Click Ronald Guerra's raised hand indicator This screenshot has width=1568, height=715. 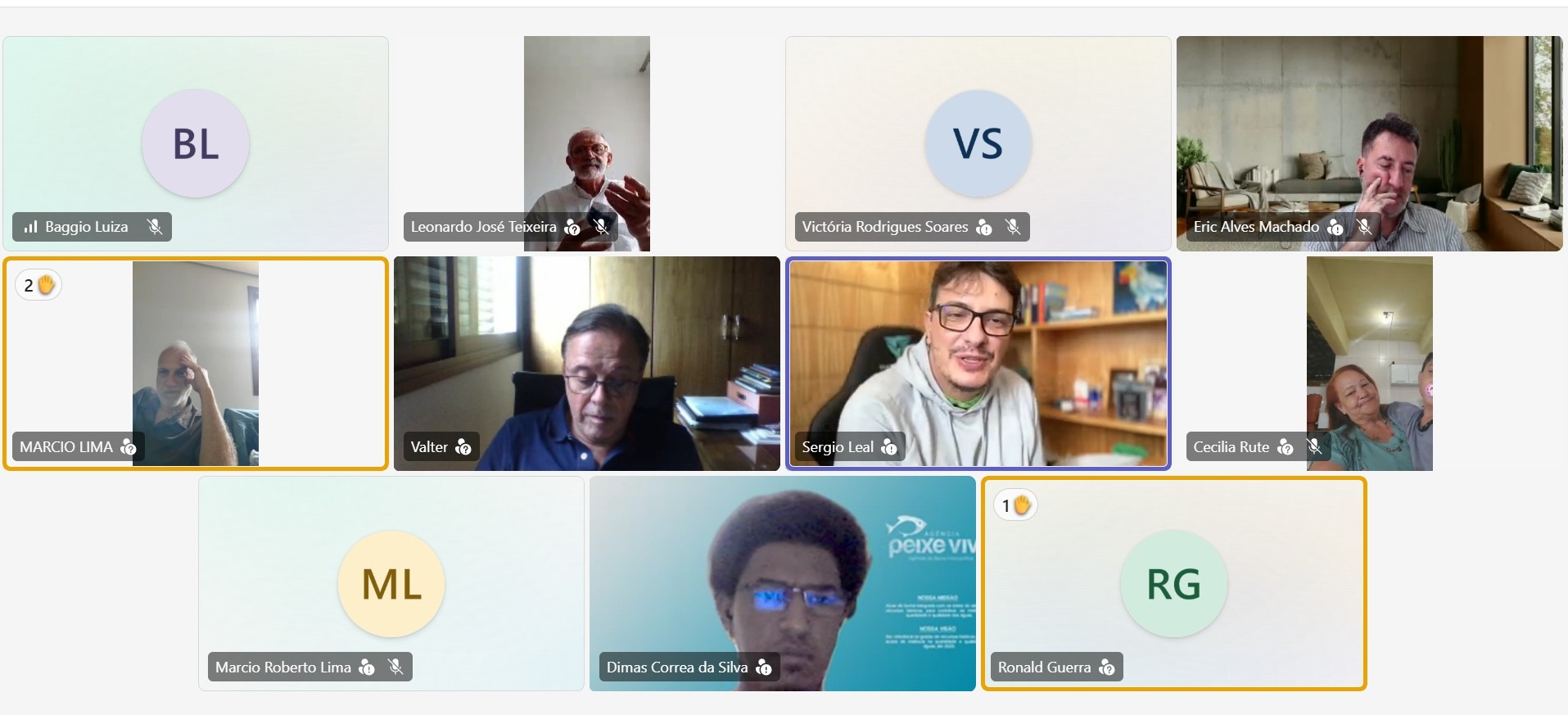pyautogui.click(x=1015, y=505)
